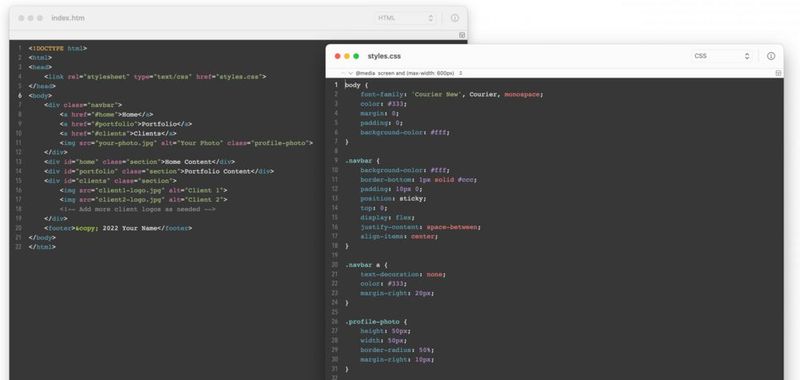Open the HTML syntax dropdown in index.htm window
This screenshot has height=380, width=800.
tap(406, 18)
